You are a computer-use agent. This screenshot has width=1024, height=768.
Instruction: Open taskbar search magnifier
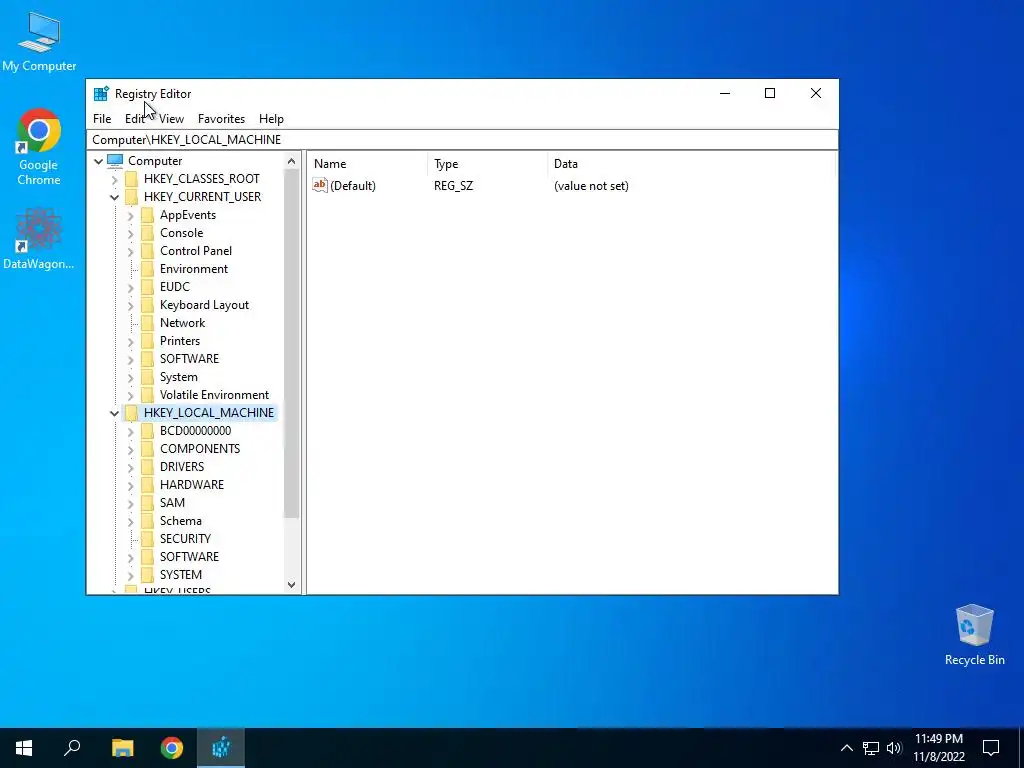coord(72,748)
